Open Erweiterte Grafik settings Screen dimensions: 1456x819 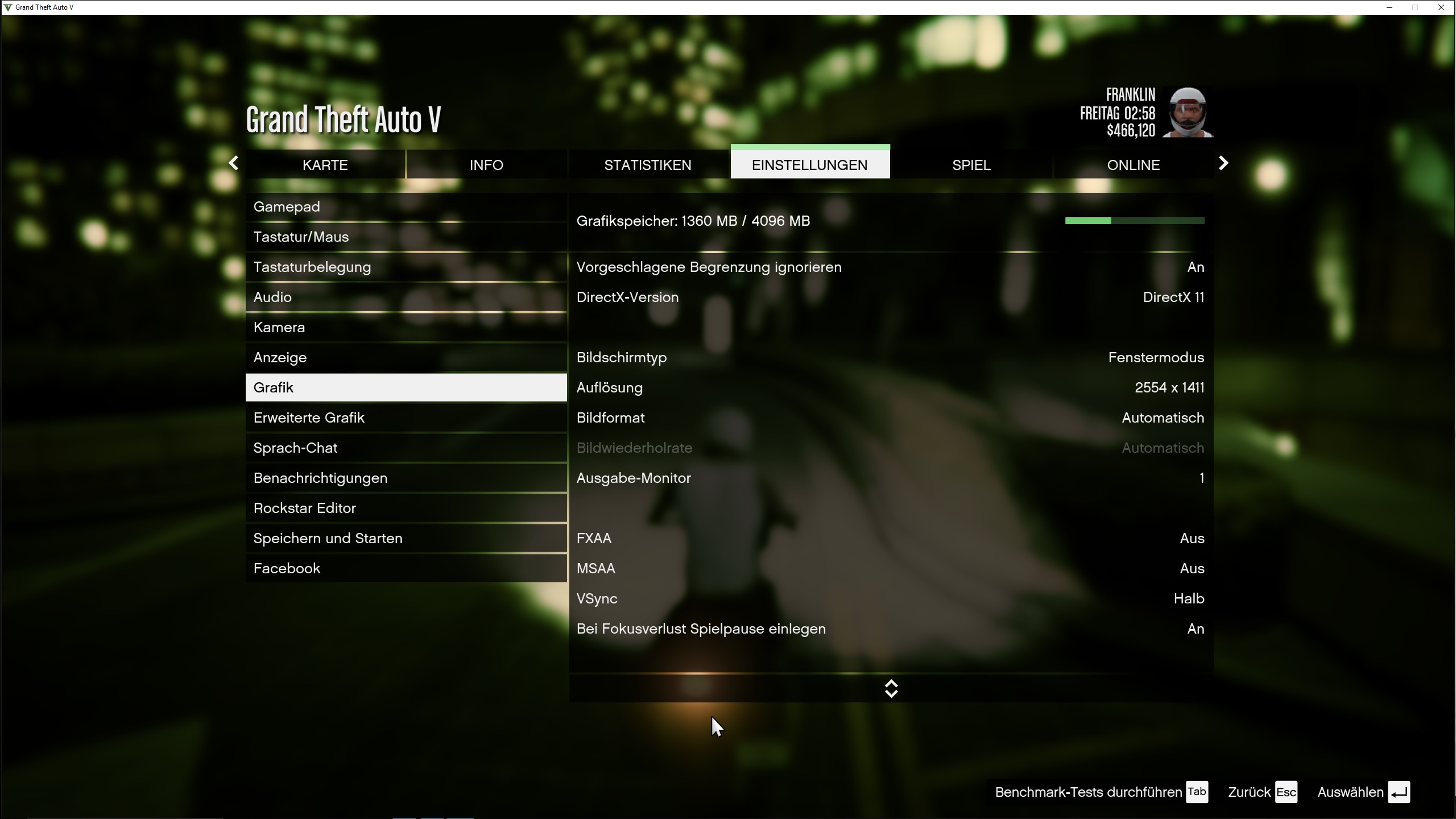coord(406,417)
